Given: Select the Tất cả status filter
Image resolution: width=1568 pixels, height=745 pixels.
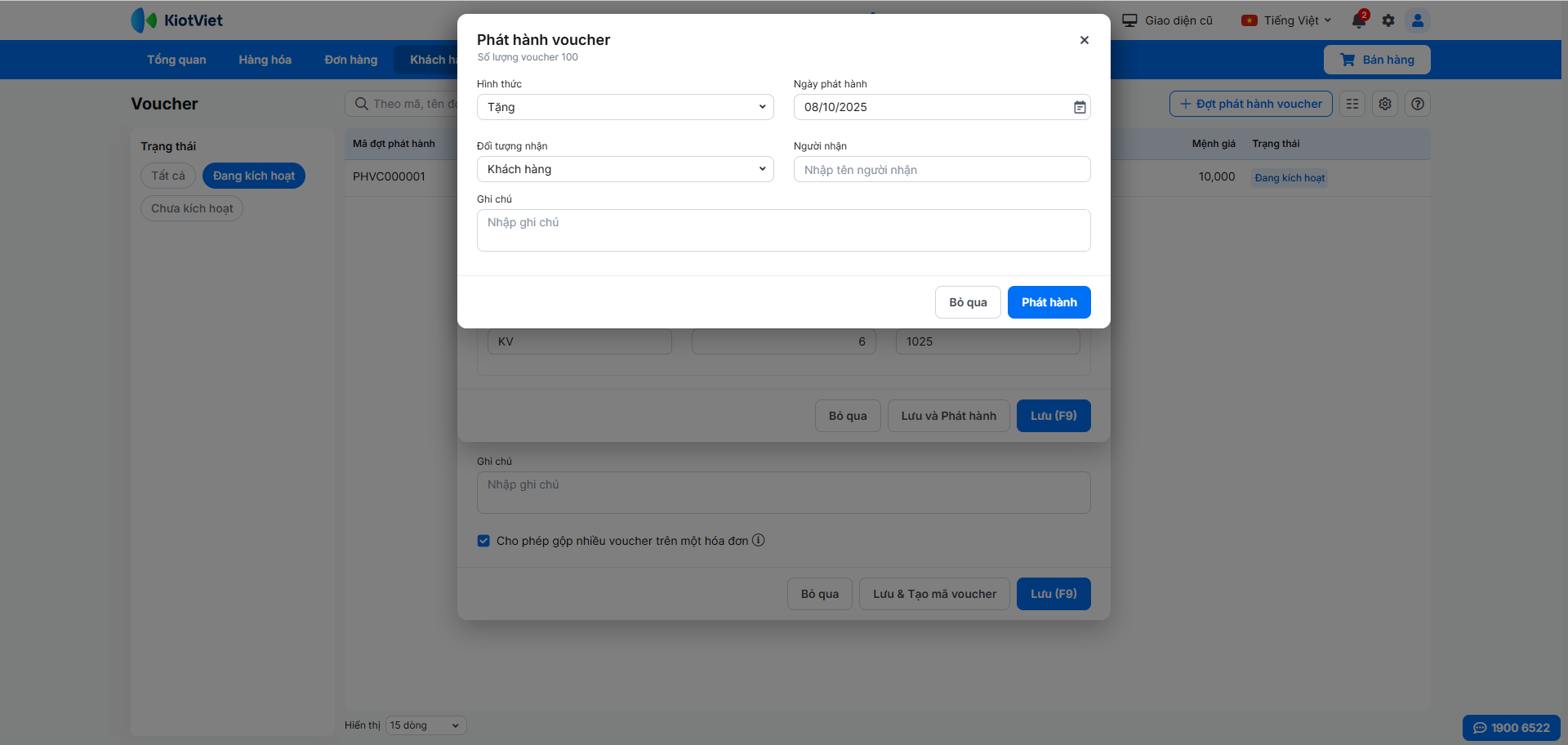Looking at the screenshot, I should [168, 176].
